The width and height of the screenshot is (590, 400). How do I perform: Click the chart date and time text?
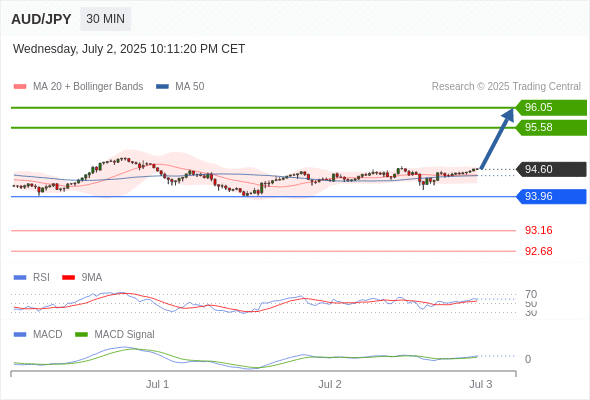coord(129,49)
